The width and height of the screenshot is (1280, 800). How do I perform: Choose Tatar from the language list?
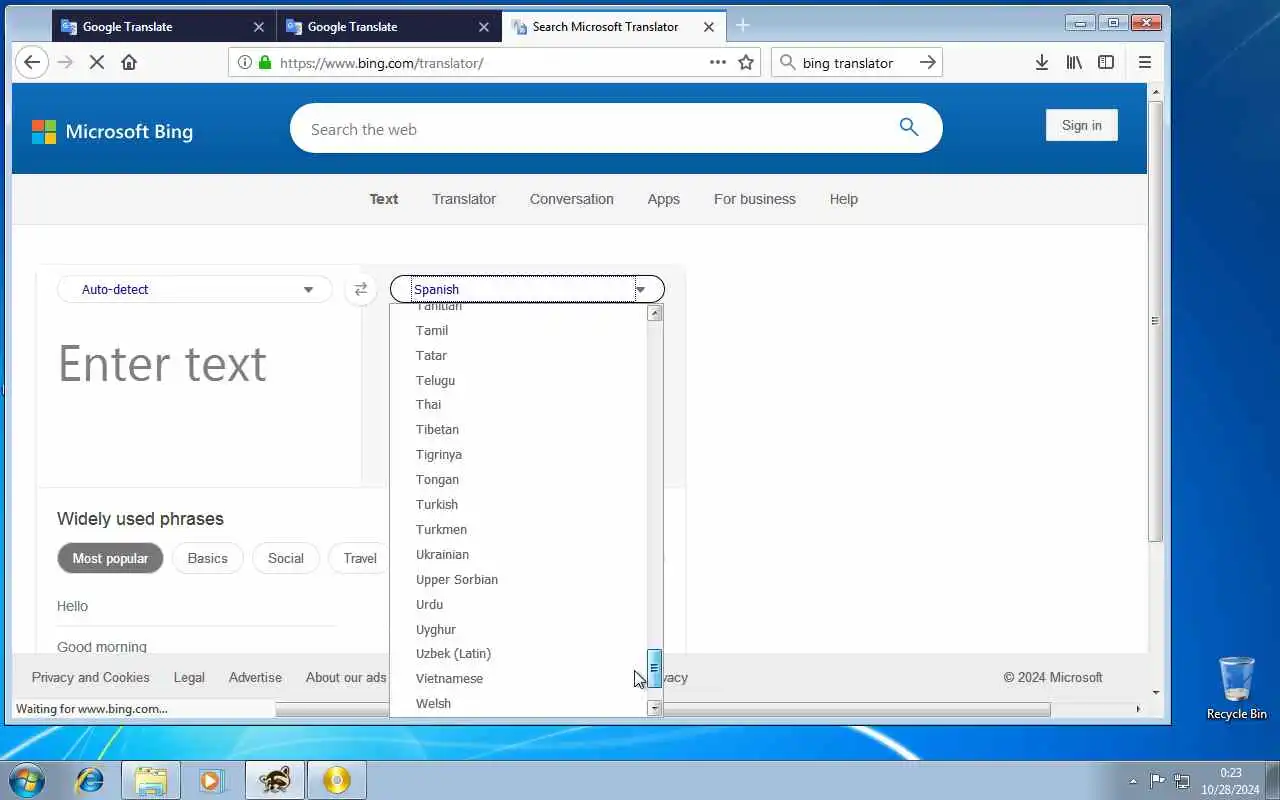pos(519,355)
